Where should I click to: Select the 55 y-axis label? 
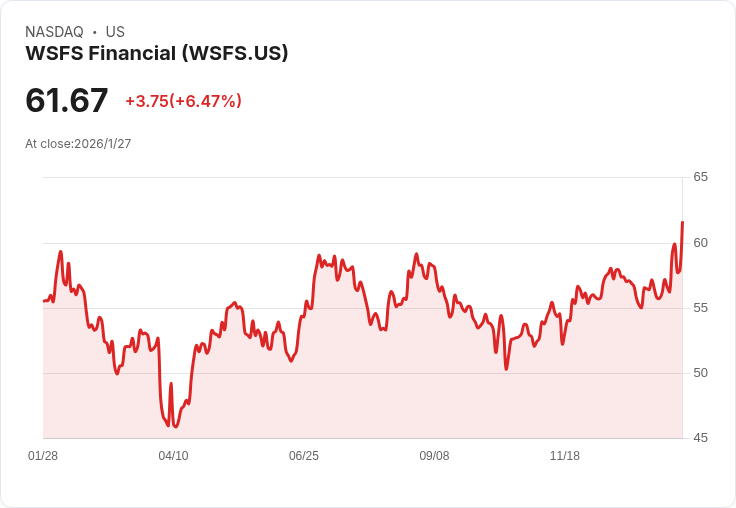click(x=700, y=308)
